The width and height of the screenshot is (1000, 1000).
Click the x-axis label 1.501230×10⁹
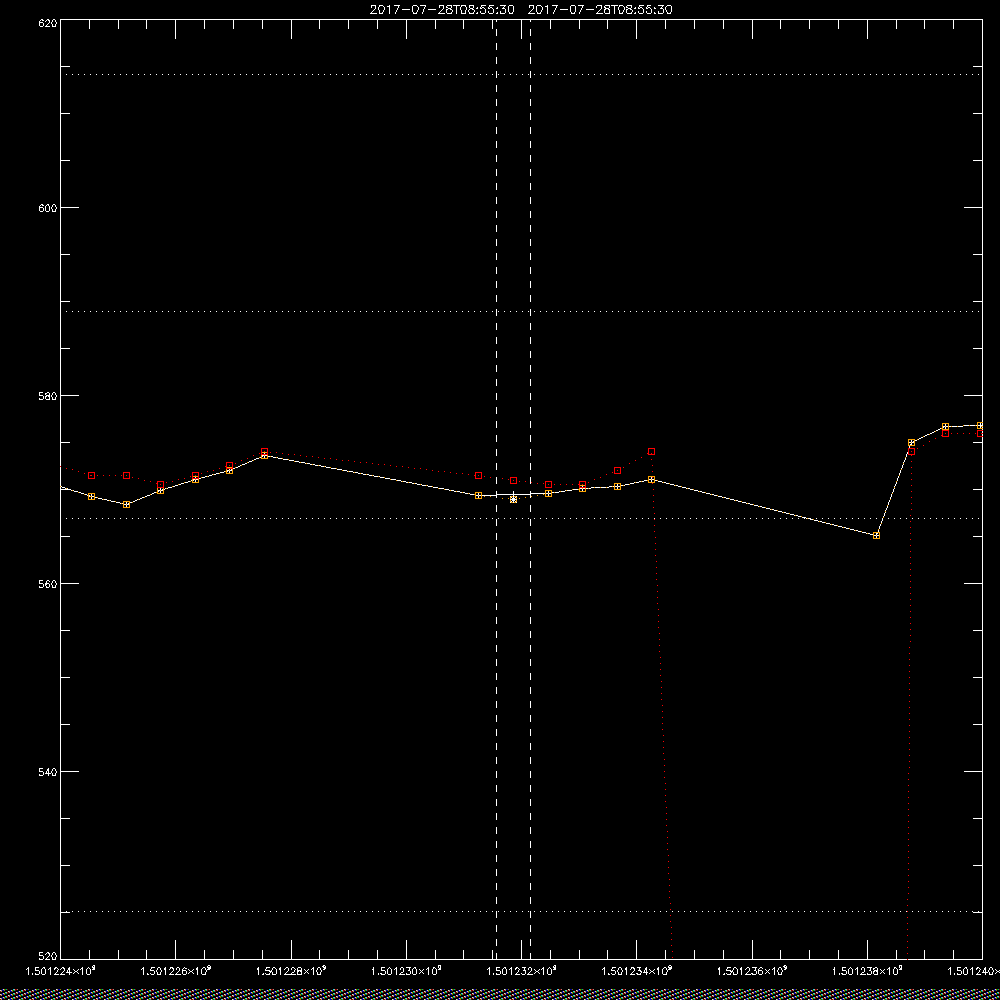(x=406, y=971)
